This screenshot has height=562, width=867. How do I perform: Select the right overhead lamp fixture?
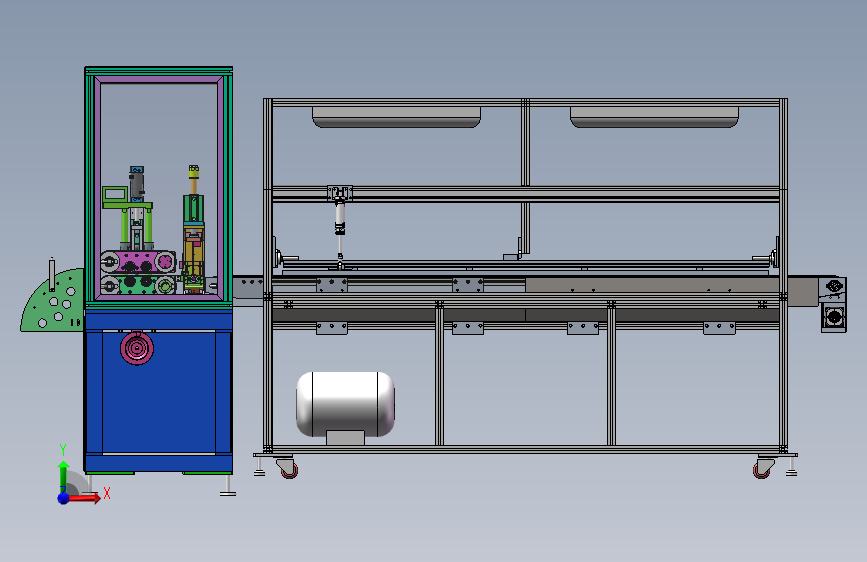point(654,117)
